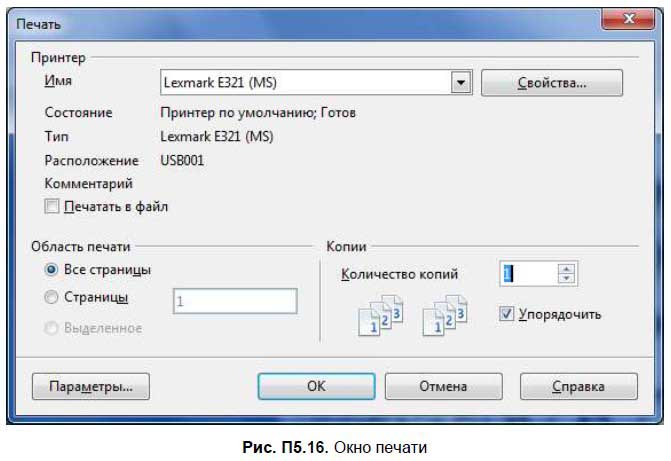
Task: Click the Lexmark E321 printer name field
Action: pos(305,83)
